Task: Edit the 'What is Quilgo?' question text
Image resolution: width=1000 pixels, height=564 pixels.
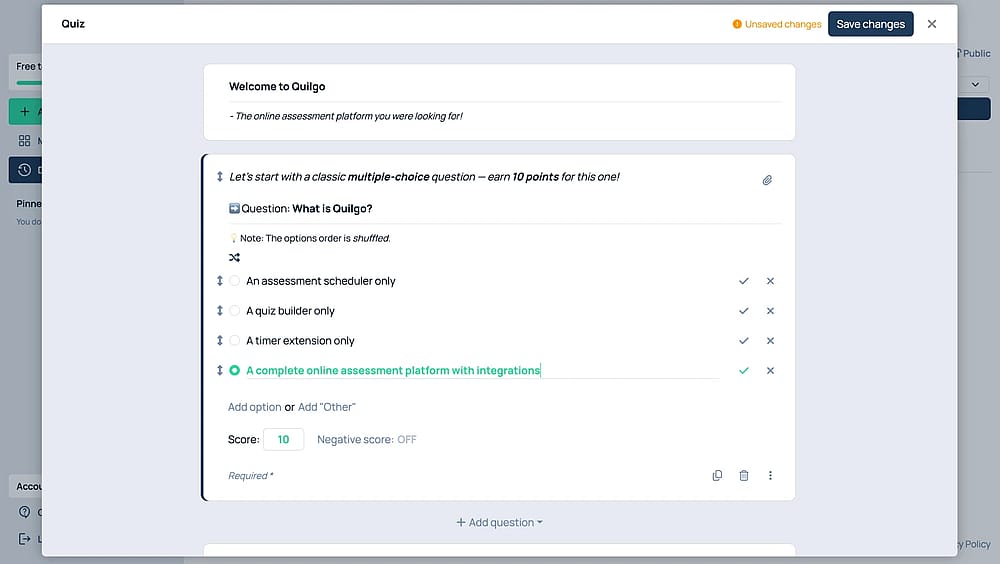Action: pyautogui.click(x=332, y=209)
